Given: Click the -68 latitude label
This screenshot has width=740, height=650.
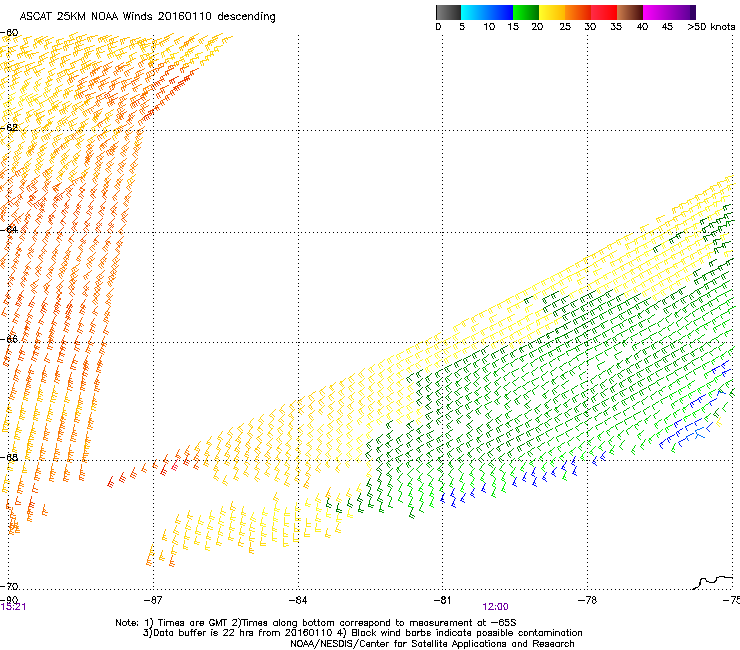Looking at the screenshot, I should pos(9,457).
